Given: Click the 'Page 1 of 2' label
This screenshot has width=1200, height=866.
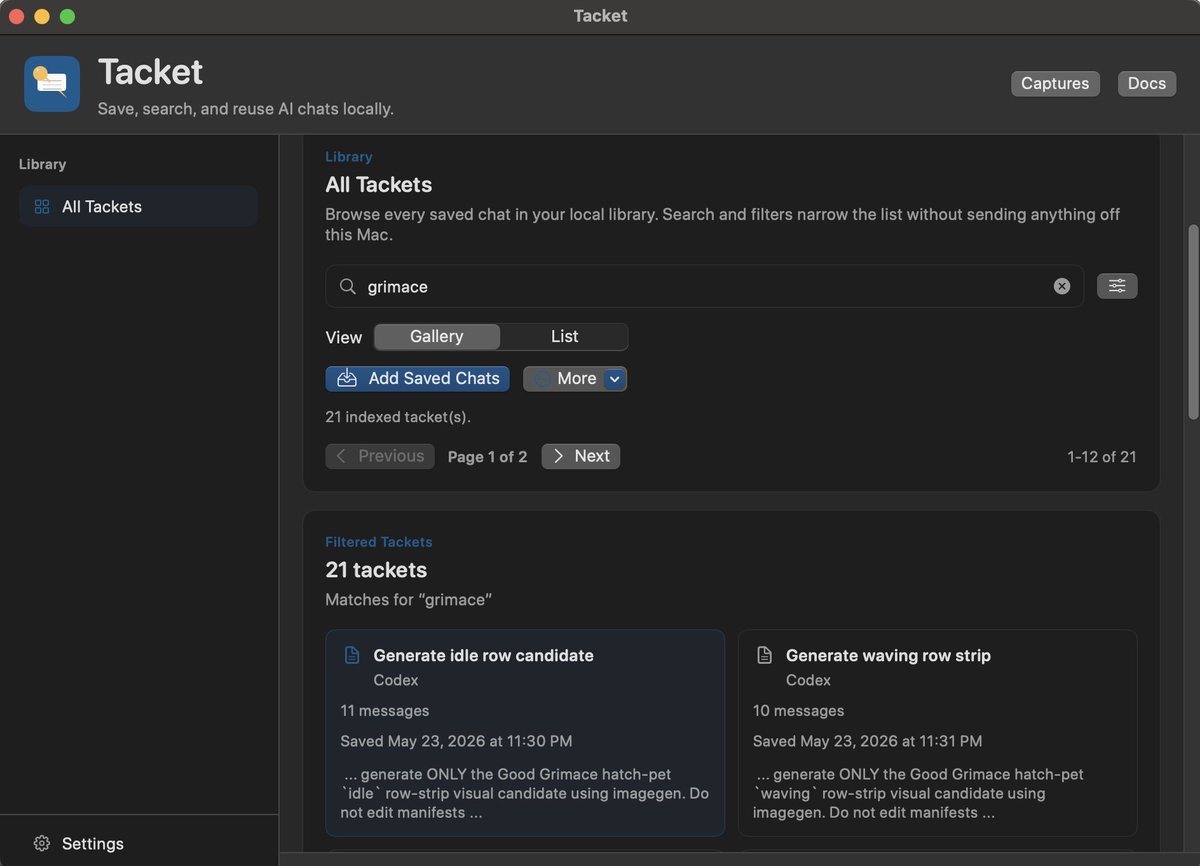Looking at the screenshot, I should 487,457.
